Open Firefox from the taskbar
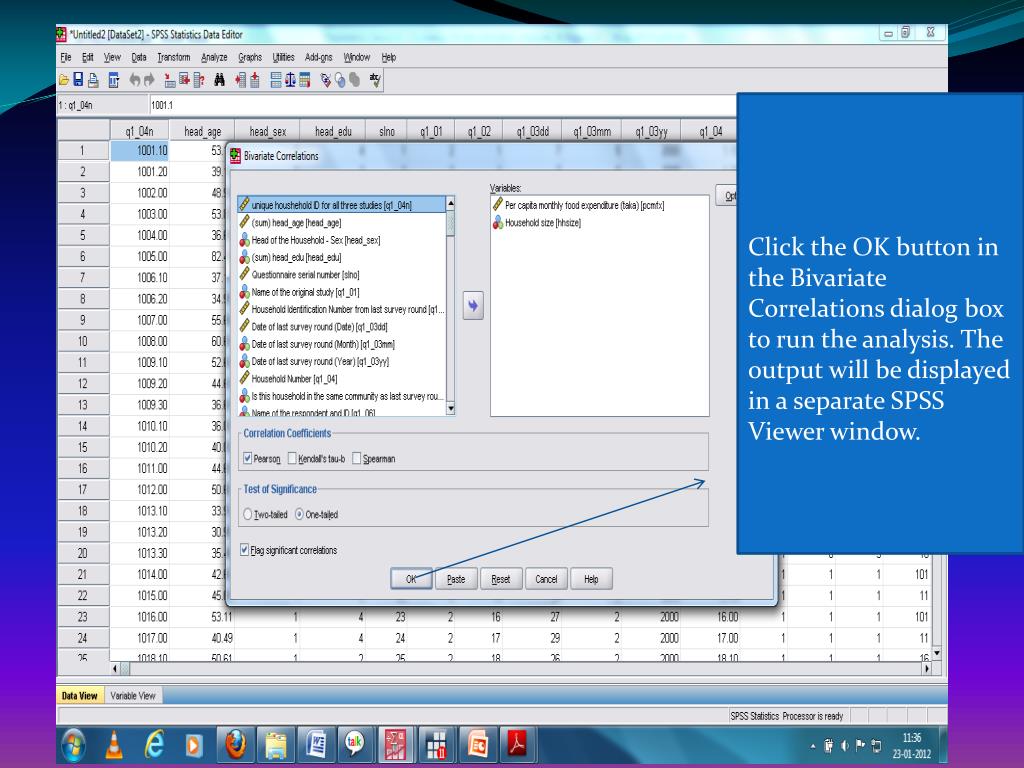 (235, 744)
